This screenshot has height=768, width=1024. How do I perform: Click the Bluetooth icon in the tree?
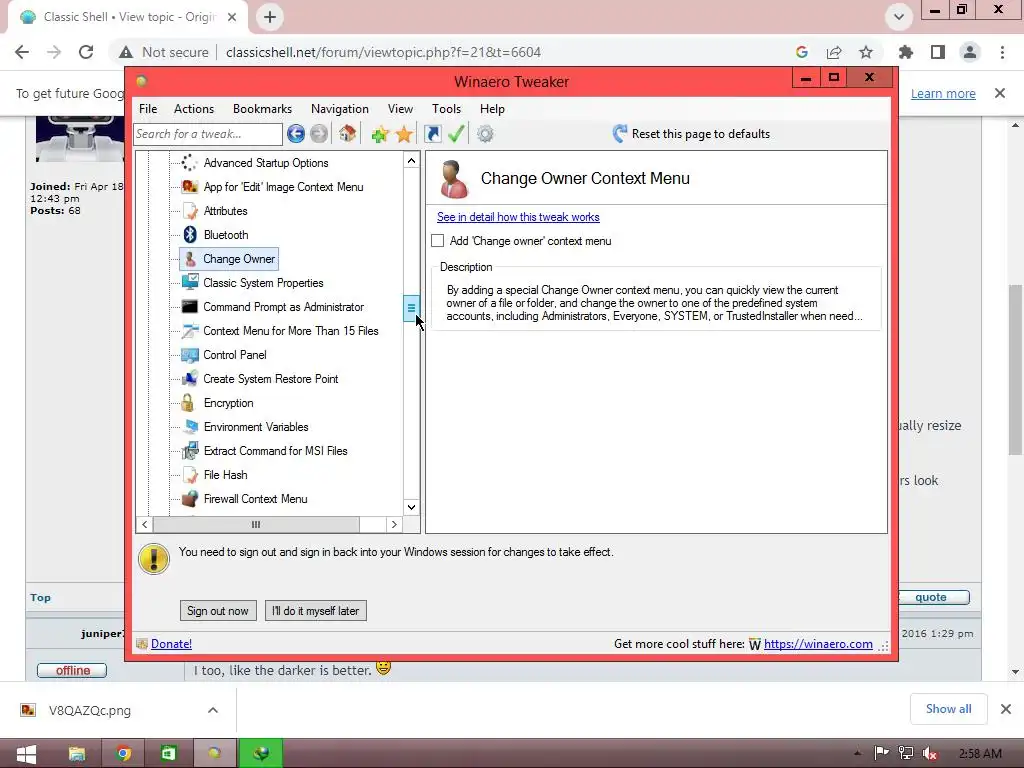[189, 234]
